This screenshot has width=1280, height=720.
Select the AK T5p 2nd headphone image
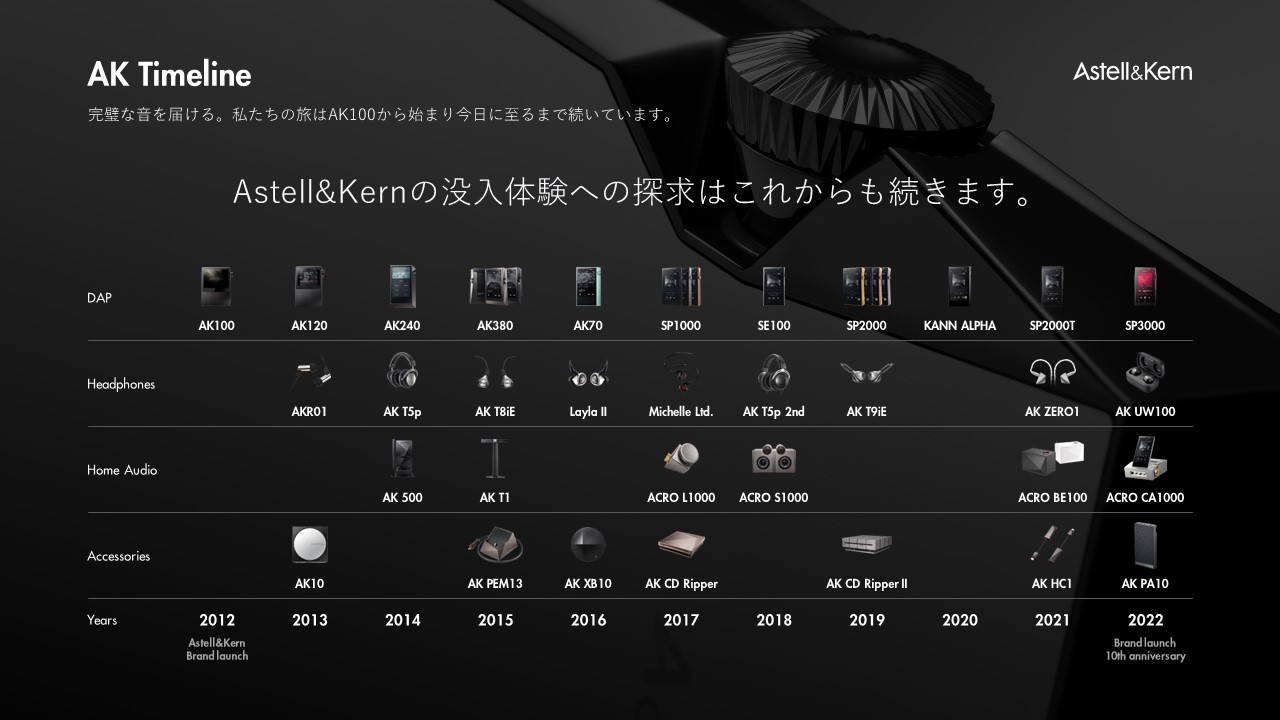coord(774,373)
